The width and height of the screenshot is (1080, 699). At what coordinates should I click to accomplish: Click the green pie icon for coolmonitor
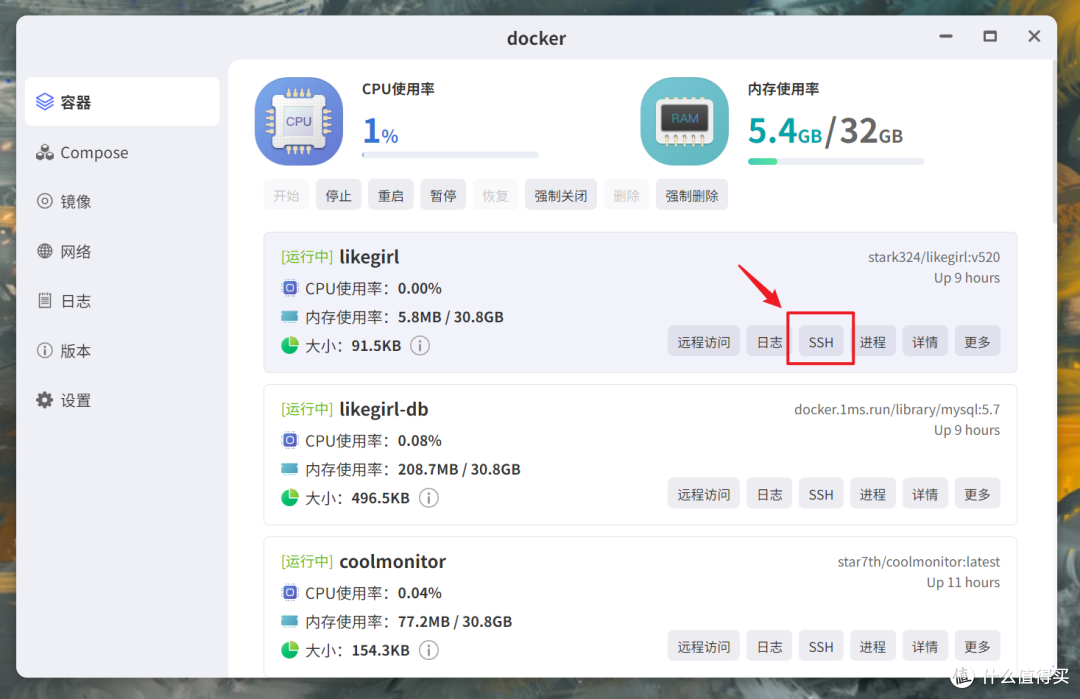[290, 650]
